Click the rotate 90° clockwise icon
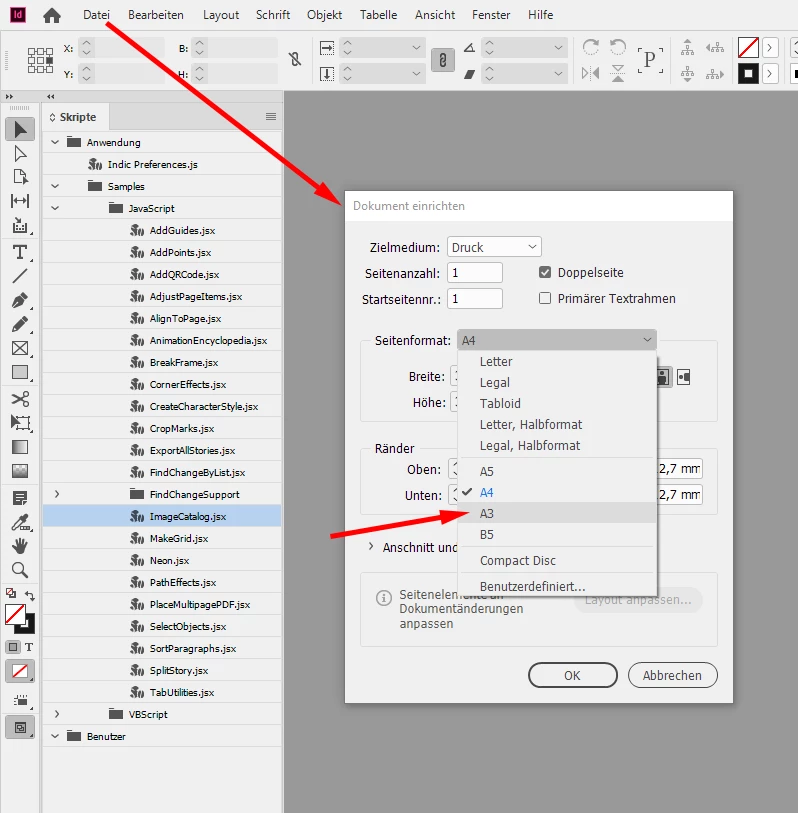798x813 pixels. (x=590, y=47)
